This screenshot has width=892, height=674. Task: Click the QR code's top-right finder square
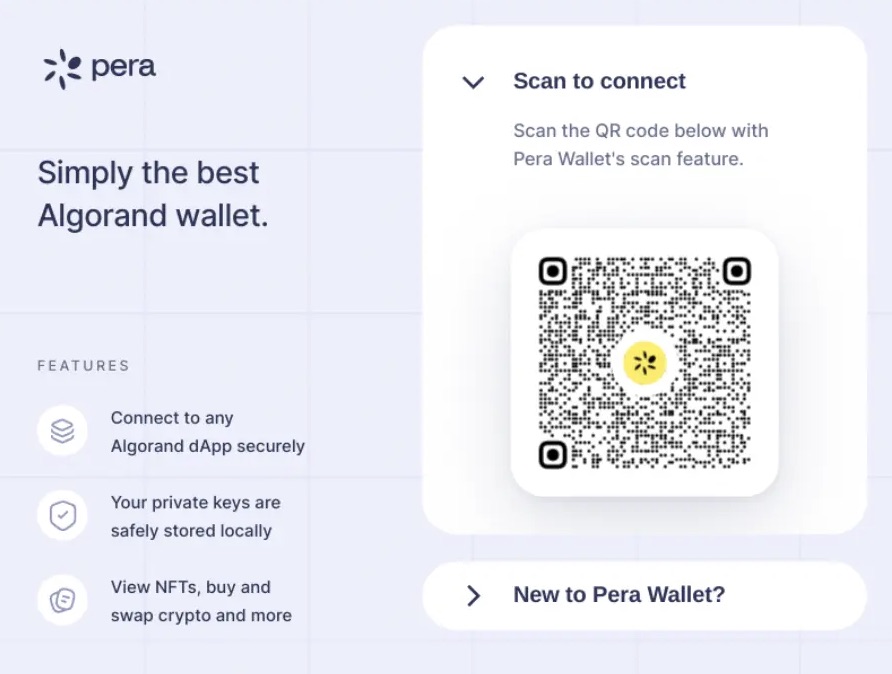[x=737, y=271]
